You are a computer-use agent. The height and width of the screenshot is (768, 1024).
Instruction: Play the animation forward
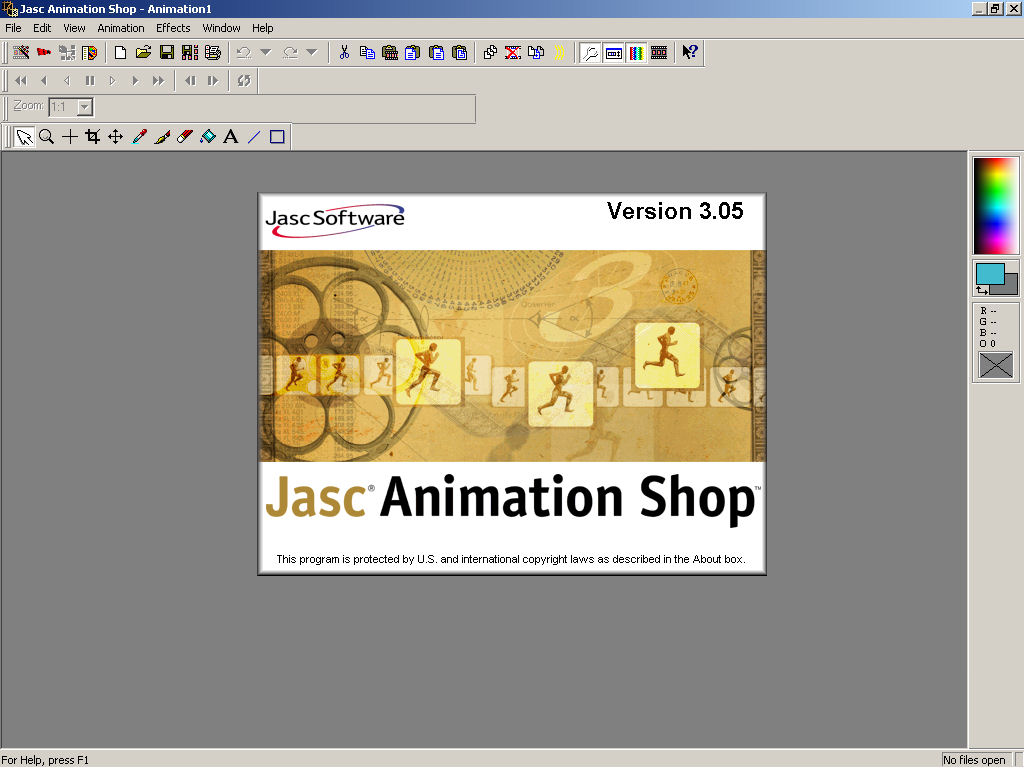pyautogui.click(x=135, y=80)
